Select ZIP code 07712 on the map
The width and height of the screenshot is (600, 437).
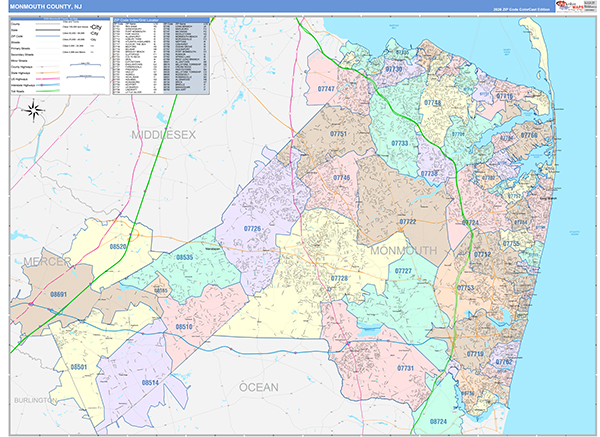tap(482, 254)
